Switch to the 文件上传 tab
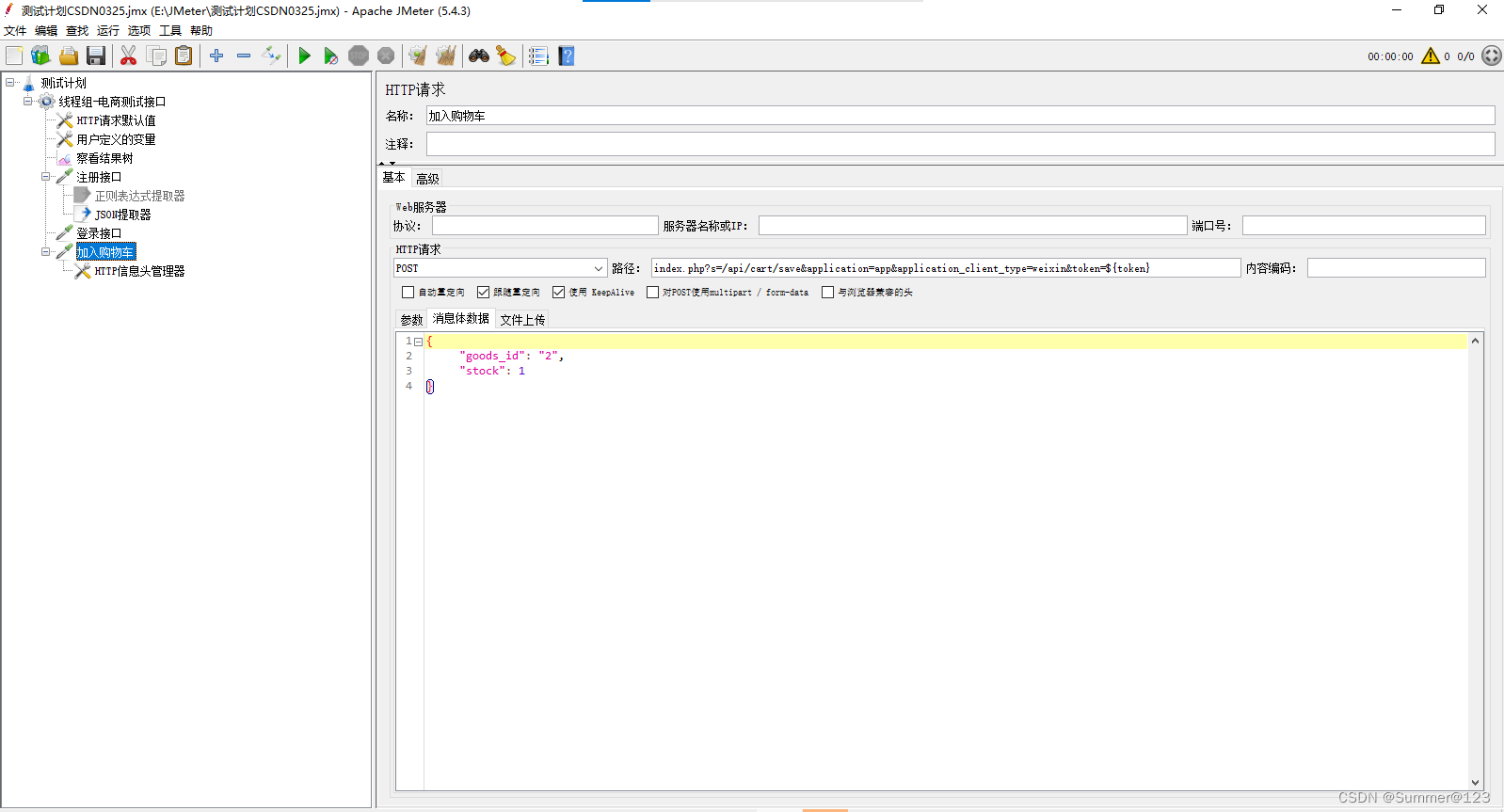 coord(522,320)
